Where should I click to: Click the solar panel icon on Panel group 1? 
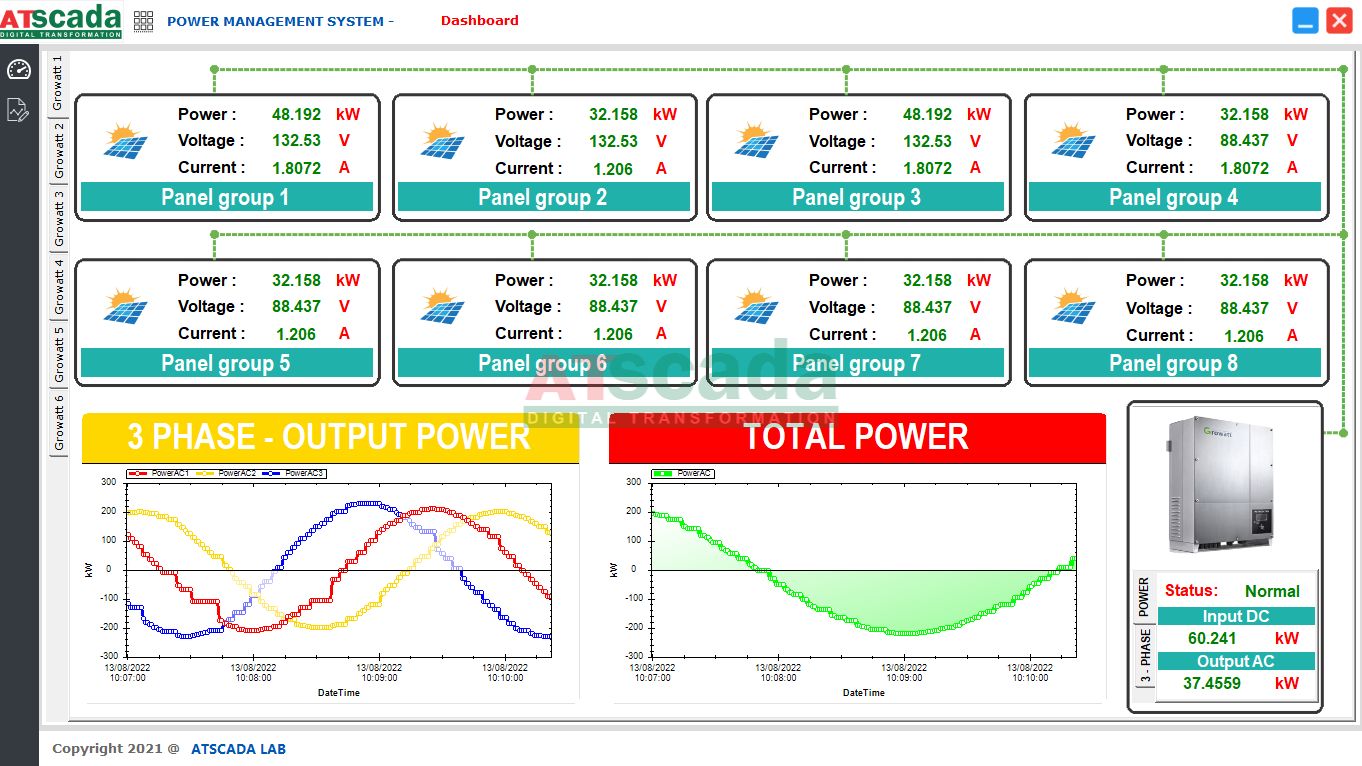(x=128, y=142)
